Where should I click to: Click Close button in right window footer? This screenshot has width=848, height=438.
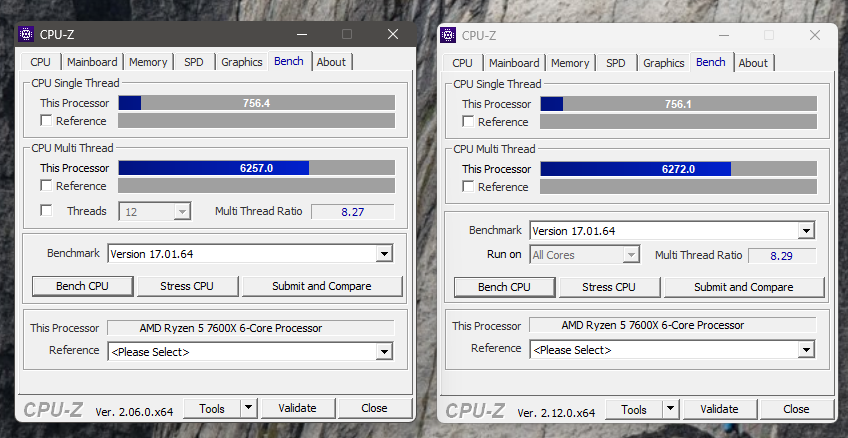pyautogui.click(x=796, y=409)
